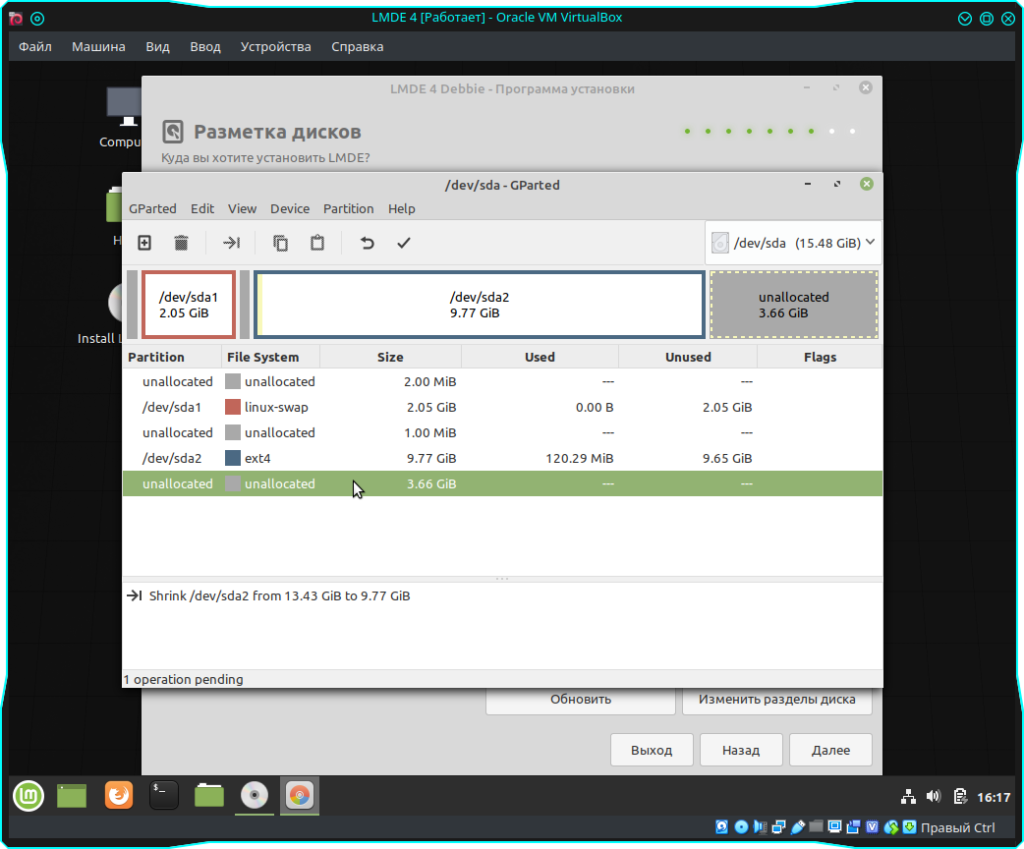
Task: Undo the last pending operation
Action: coord(367,243)
